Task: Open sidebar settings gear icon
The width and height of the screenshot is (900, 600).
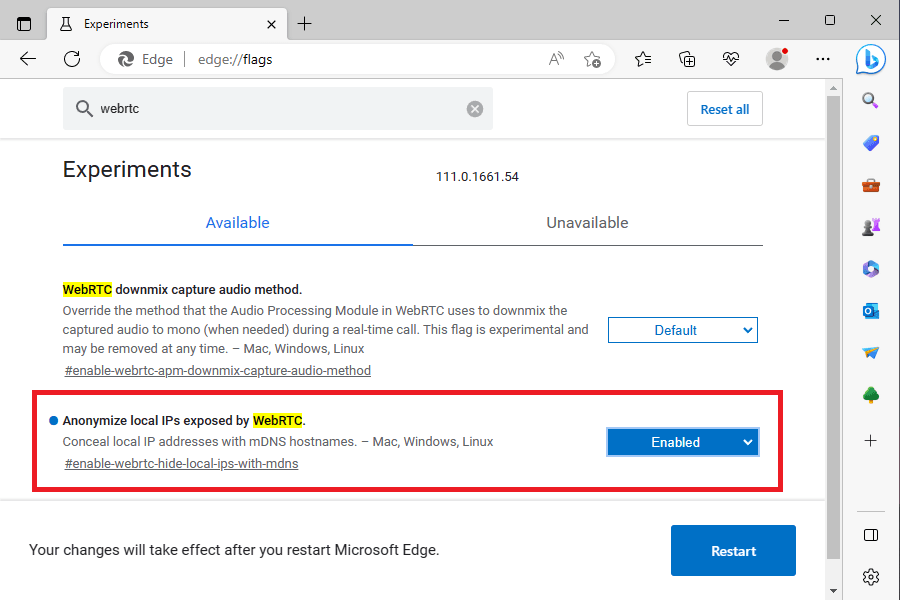Action: click(x=871, y=576)
